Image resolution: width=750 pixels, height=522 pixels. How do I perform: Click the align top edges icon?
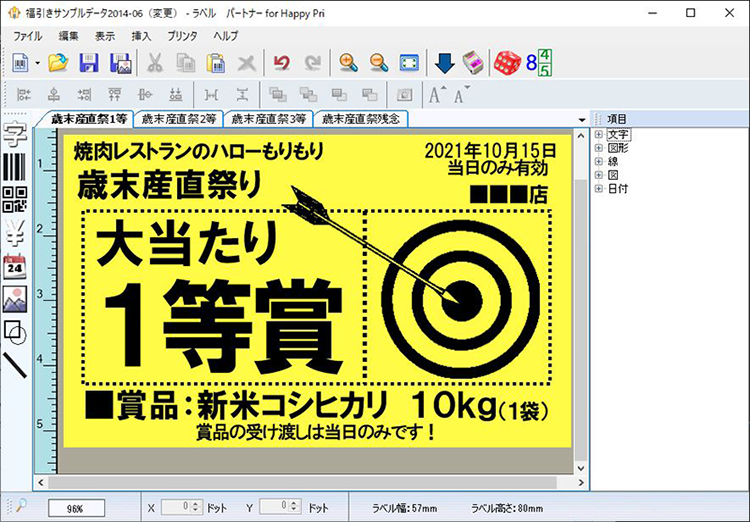coord(115,95)
